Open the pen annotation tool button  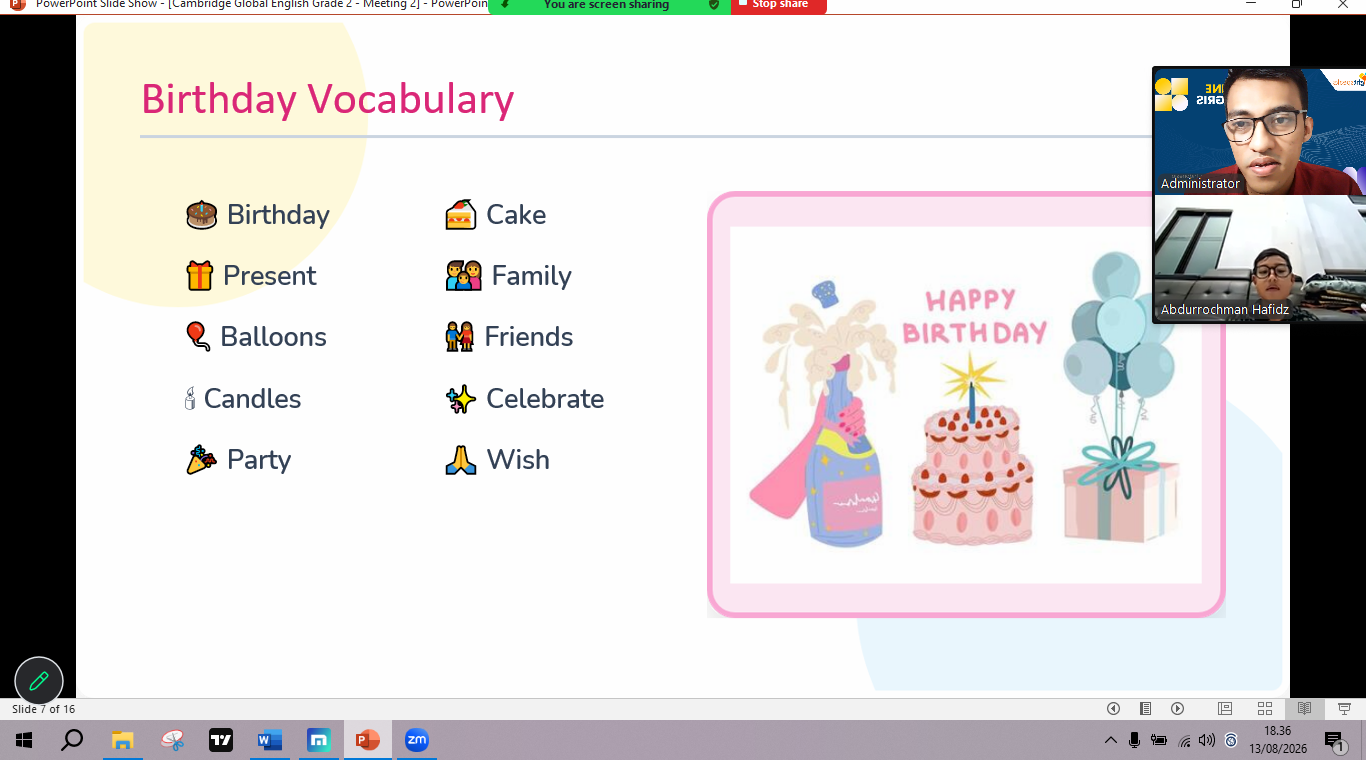point(39,681)
